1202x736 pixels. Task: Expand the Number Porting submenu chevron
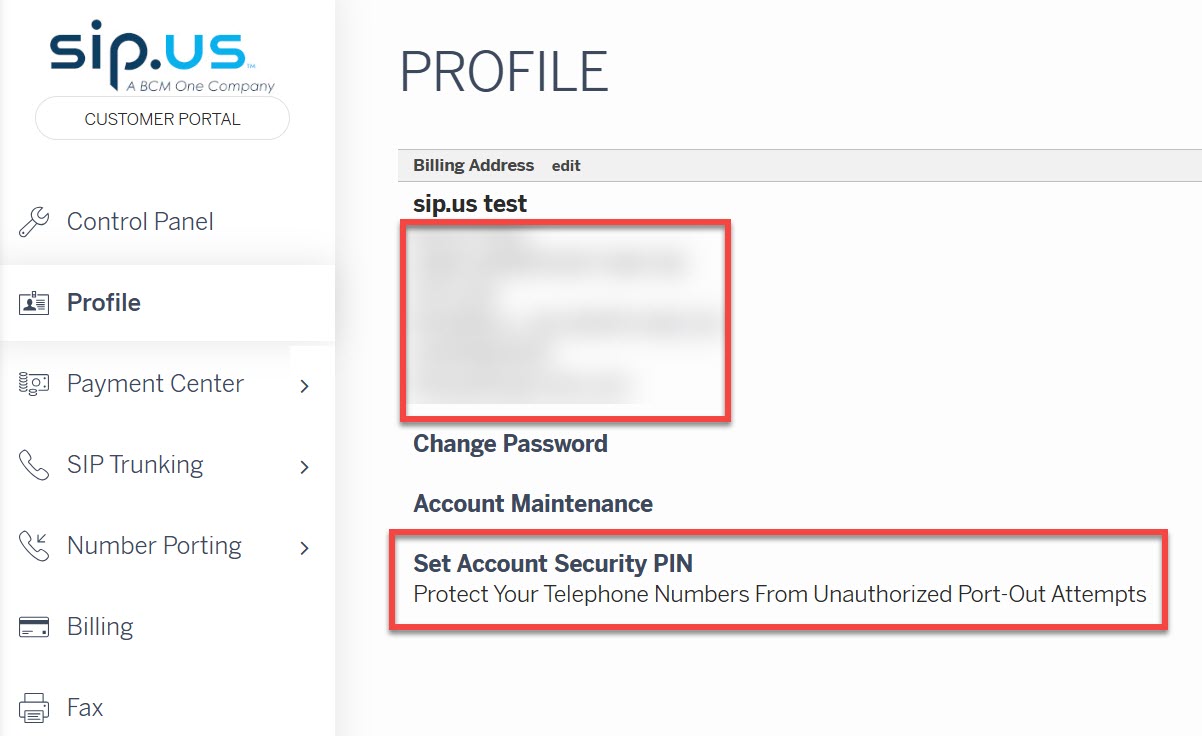tap(305, 548)
